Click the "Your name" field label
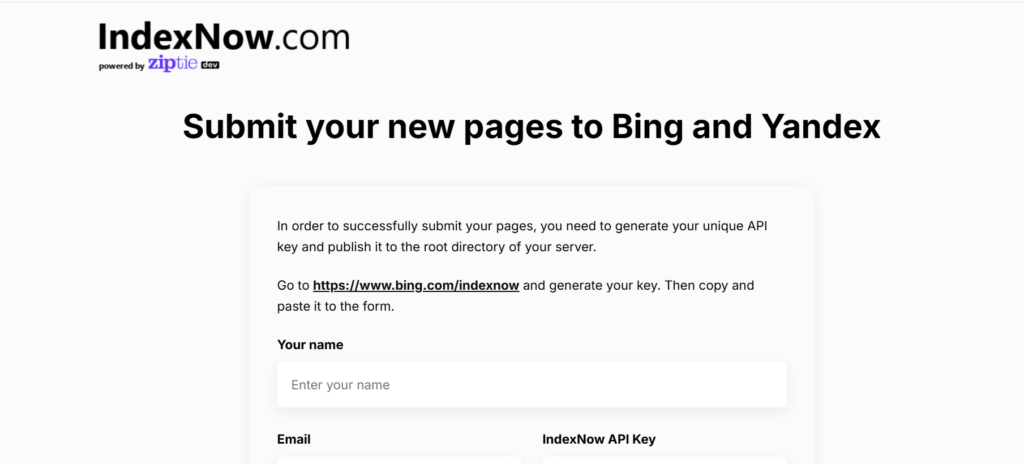The width and height of the screenshot is (1024, 464). pyautogui.click(x=310, y=345)
